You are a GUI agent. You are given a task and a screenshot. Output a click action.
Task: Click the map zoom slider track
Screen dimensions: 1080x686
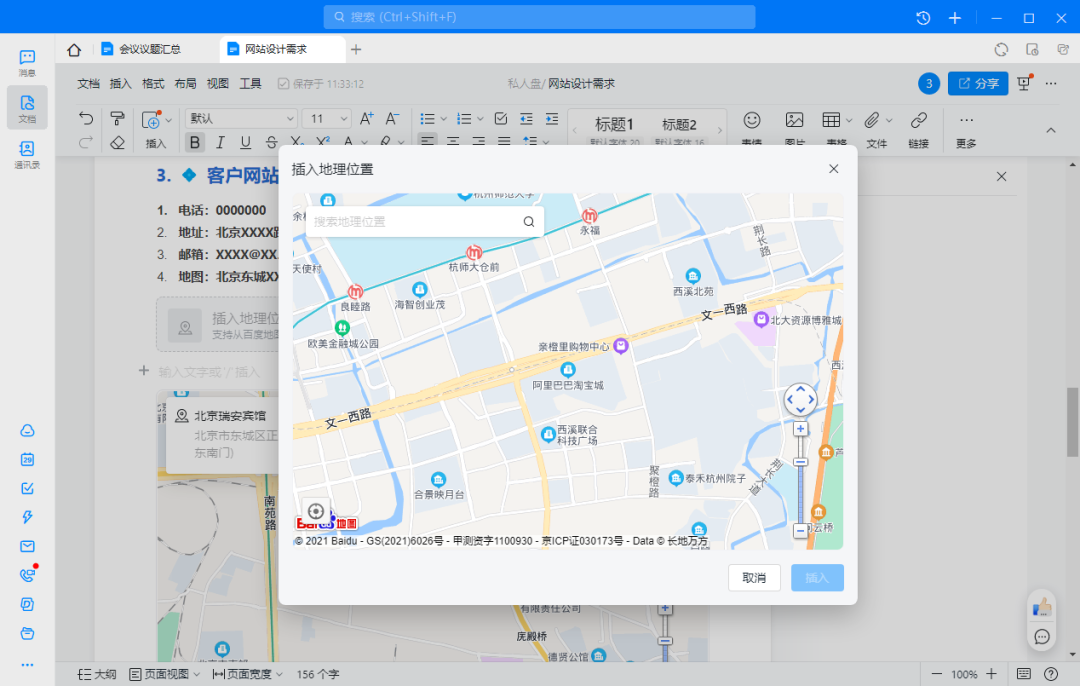click(800, 490)
